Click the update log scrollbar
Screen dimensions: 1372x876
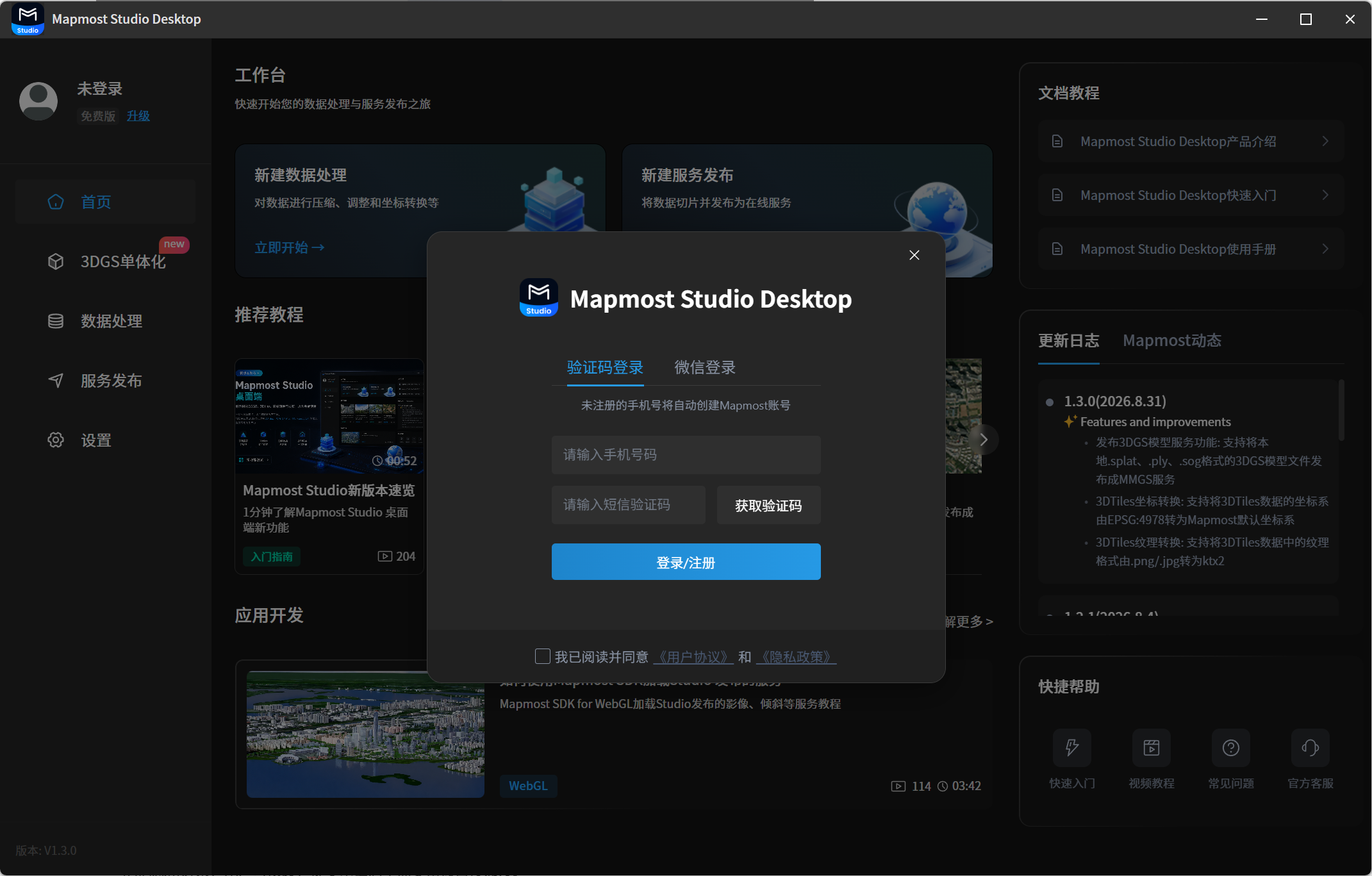[x=1341, y=410]
